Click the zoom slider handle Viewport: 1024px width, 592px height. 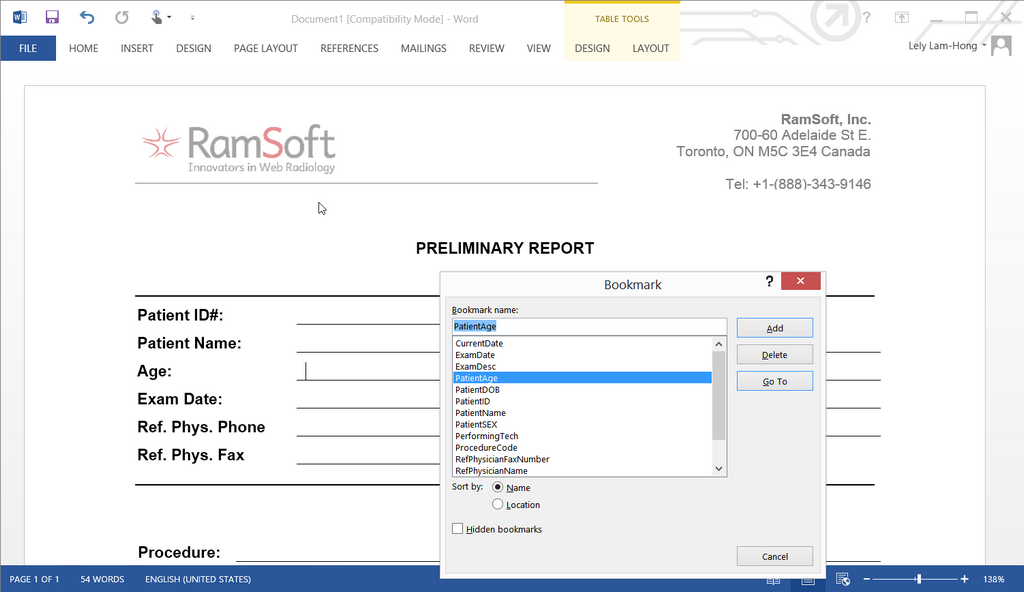click(918, 579)
